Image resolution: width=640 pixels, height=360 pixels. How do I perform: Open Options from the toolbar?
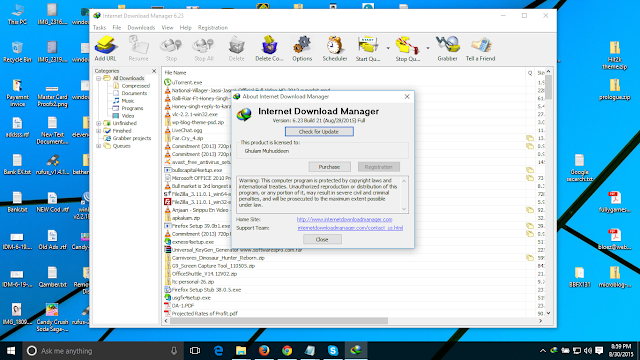tap(302, 49)
